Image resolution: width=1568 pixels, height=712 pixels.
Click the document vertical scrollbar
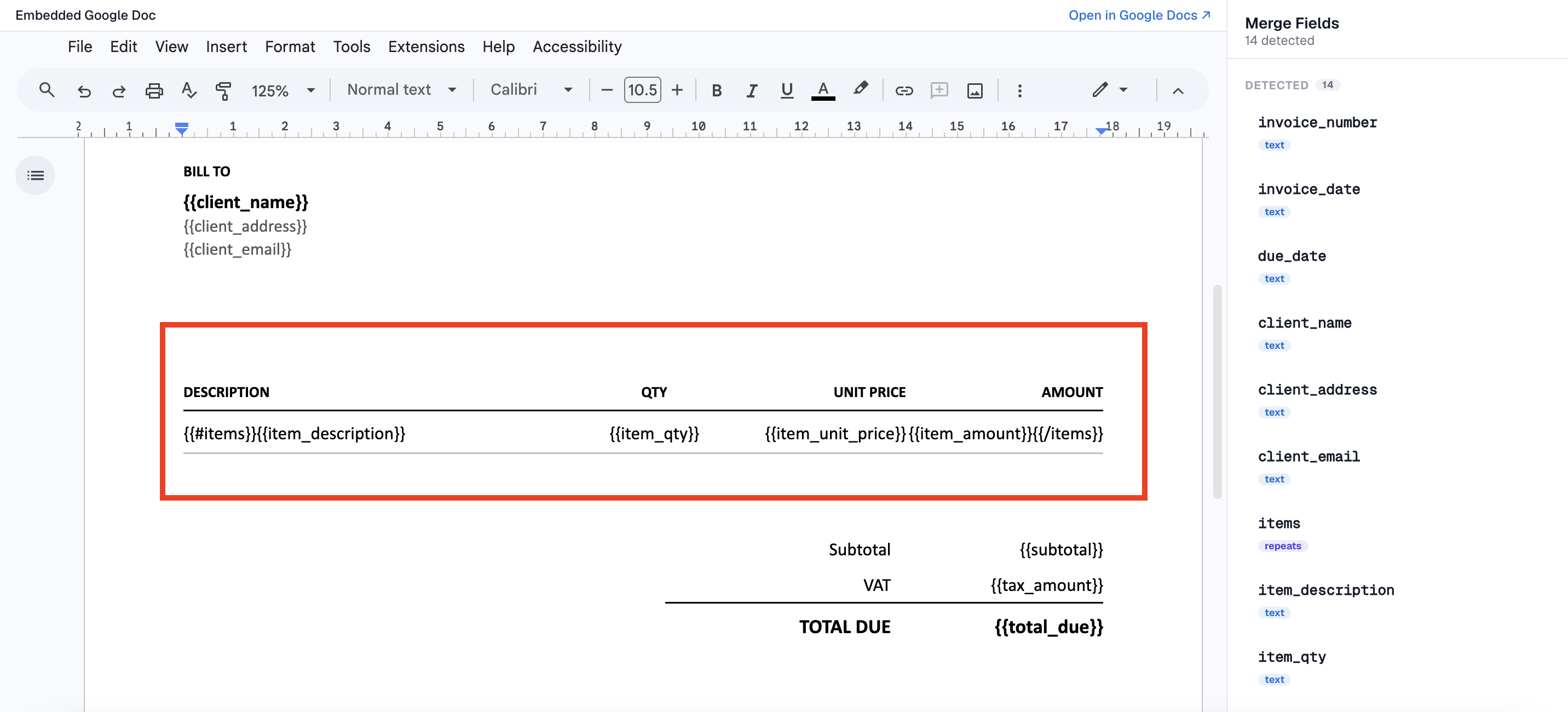point(1218,392)
